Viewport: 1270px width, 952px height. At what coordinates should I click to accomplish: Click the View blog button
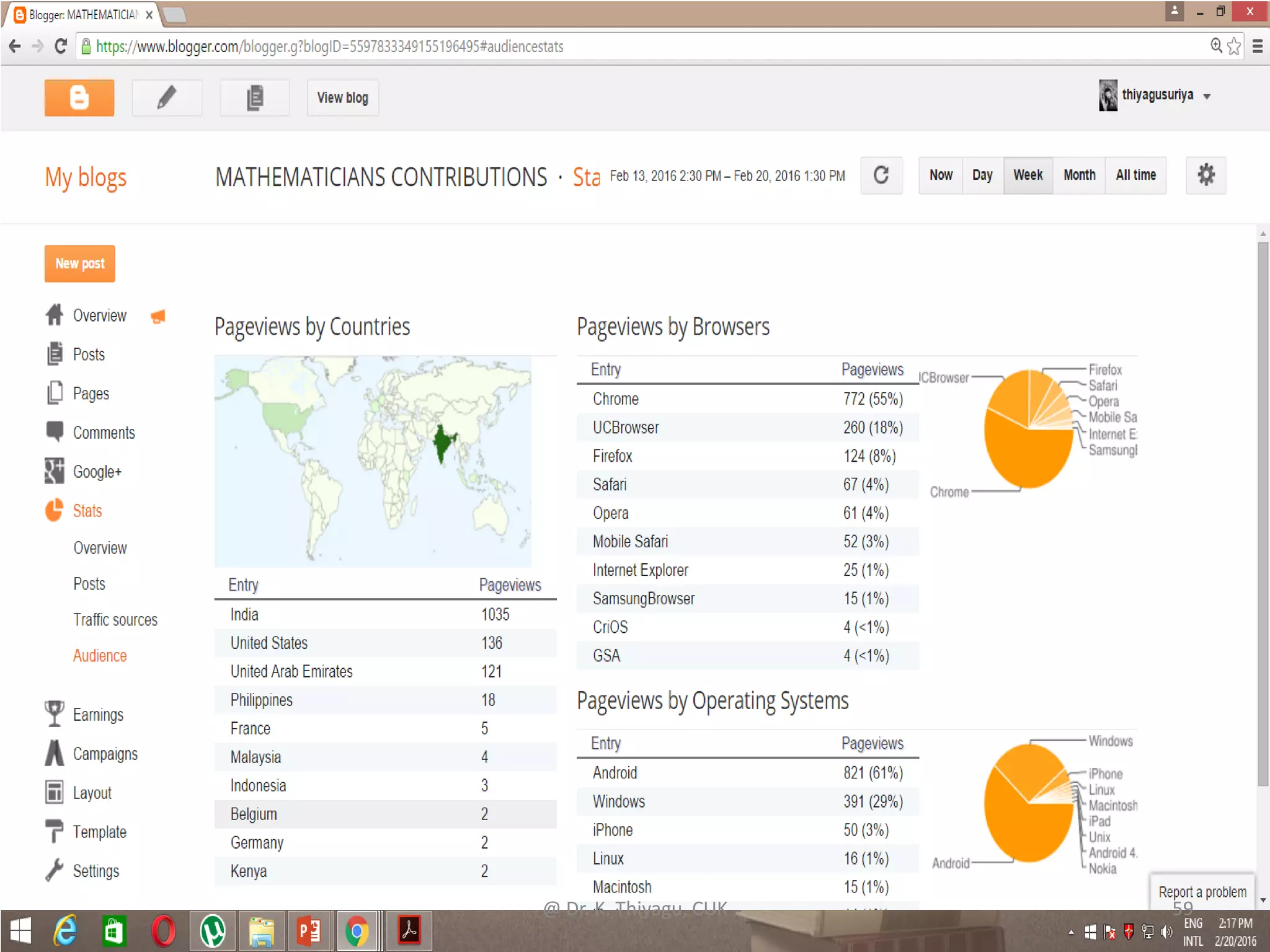(342, 97)
